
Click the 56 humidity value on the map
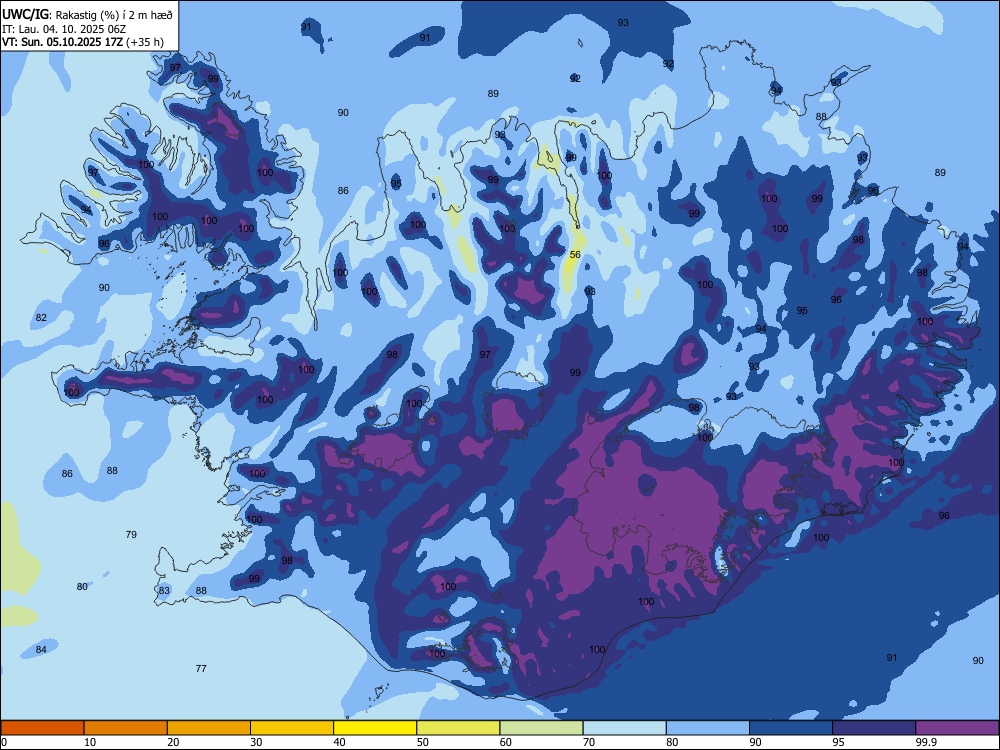point(575,254)
